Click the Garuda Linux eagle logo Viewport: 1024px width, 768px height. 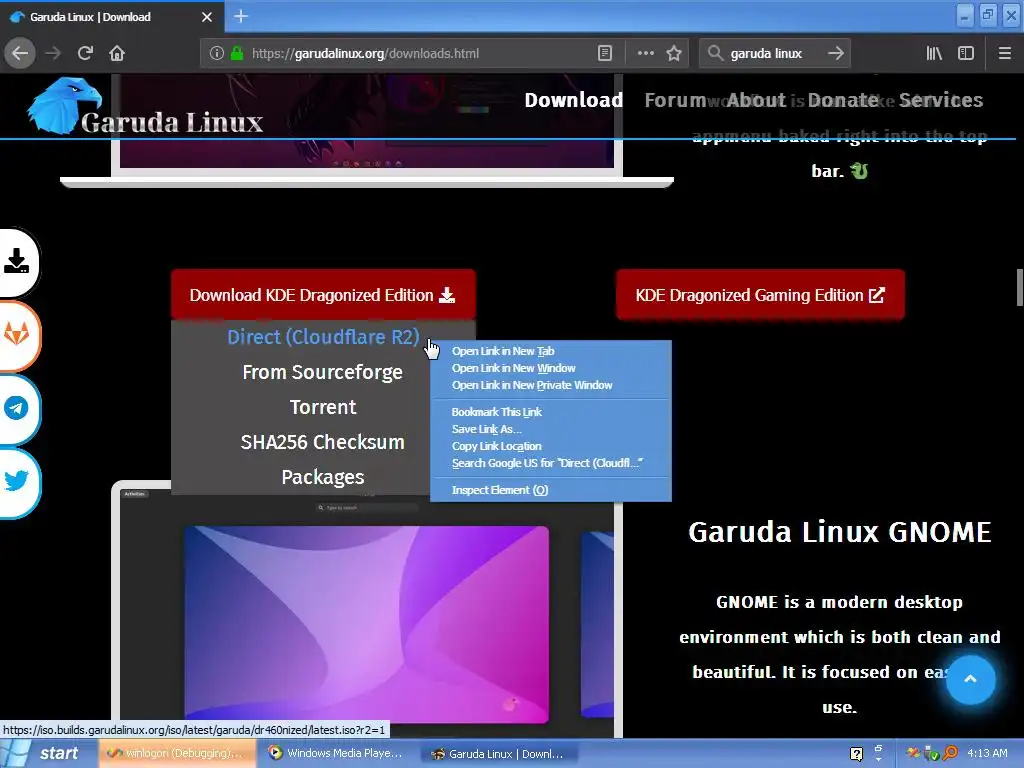tap(64, 106)
